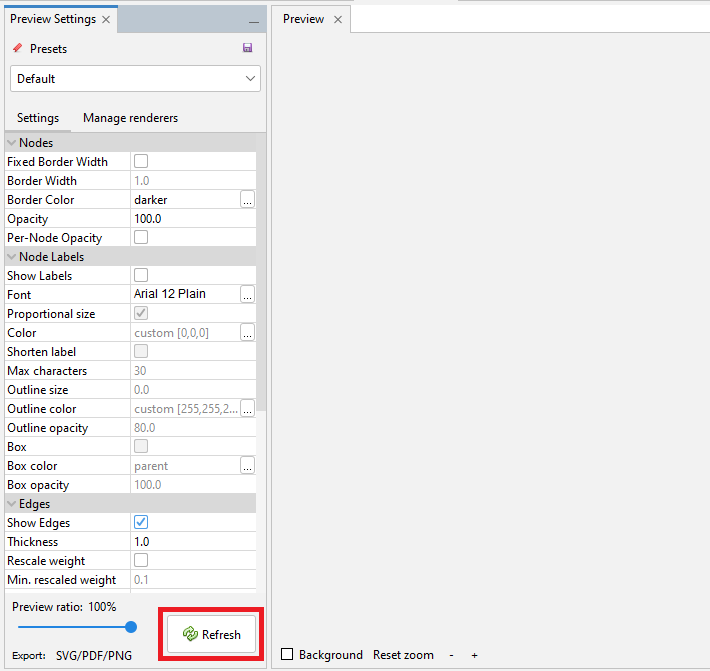Screen dimensions: 710x671
Task: Click the Outline opacity value 80.0
Action: tap(193, 428)
